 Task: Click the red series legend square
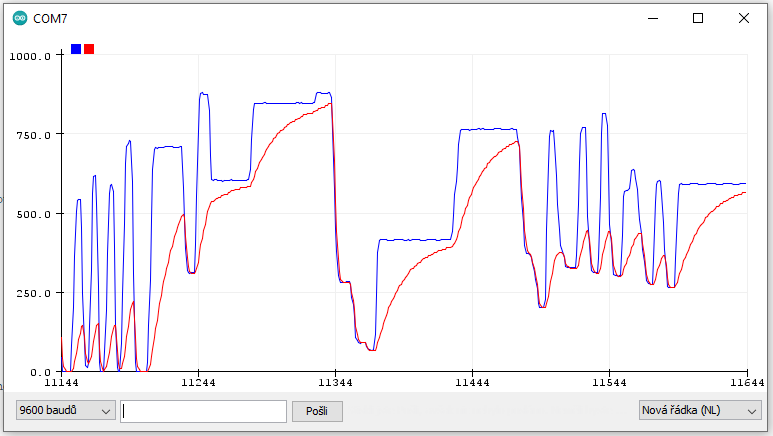[89, 49]
